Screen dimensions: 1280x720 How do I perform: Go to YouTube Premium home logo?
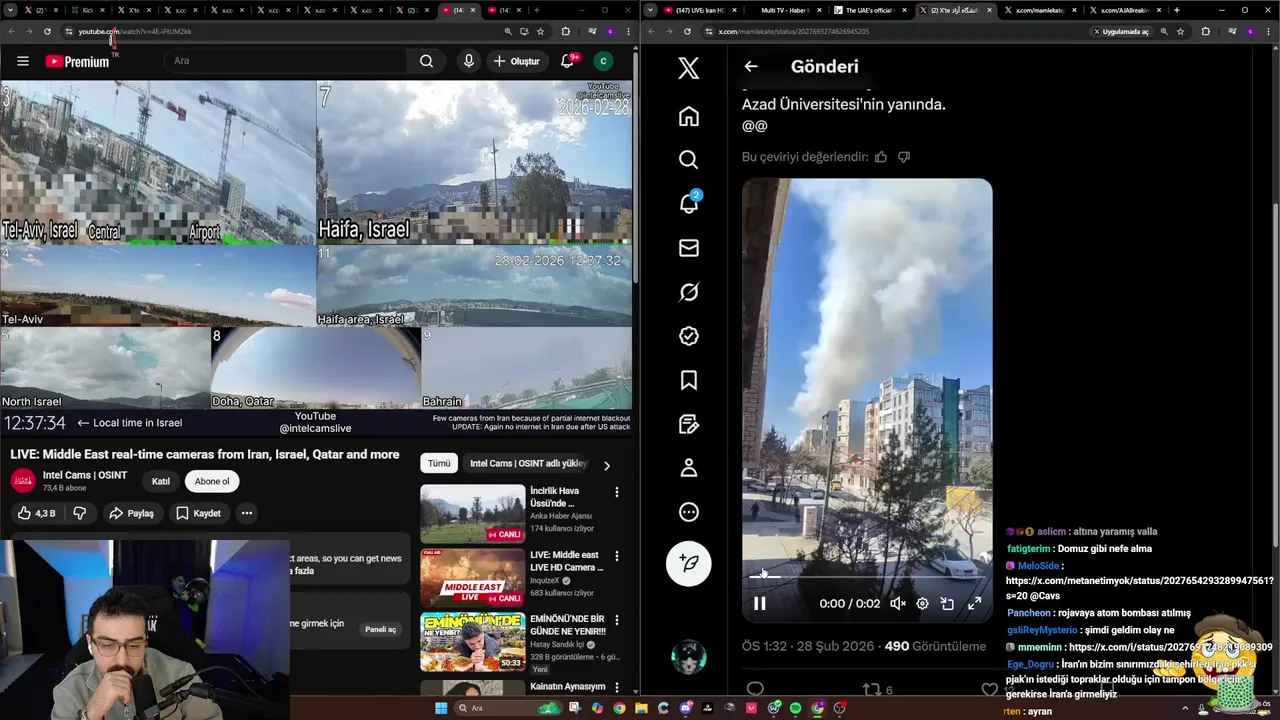tap(79, 61)
